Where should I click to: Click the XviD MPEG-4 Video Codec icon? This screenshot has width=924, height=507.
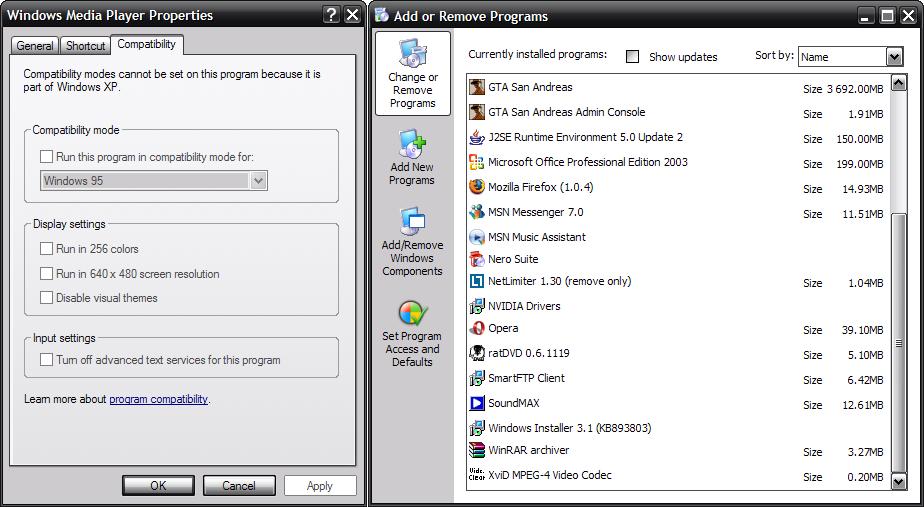[477, 475]
